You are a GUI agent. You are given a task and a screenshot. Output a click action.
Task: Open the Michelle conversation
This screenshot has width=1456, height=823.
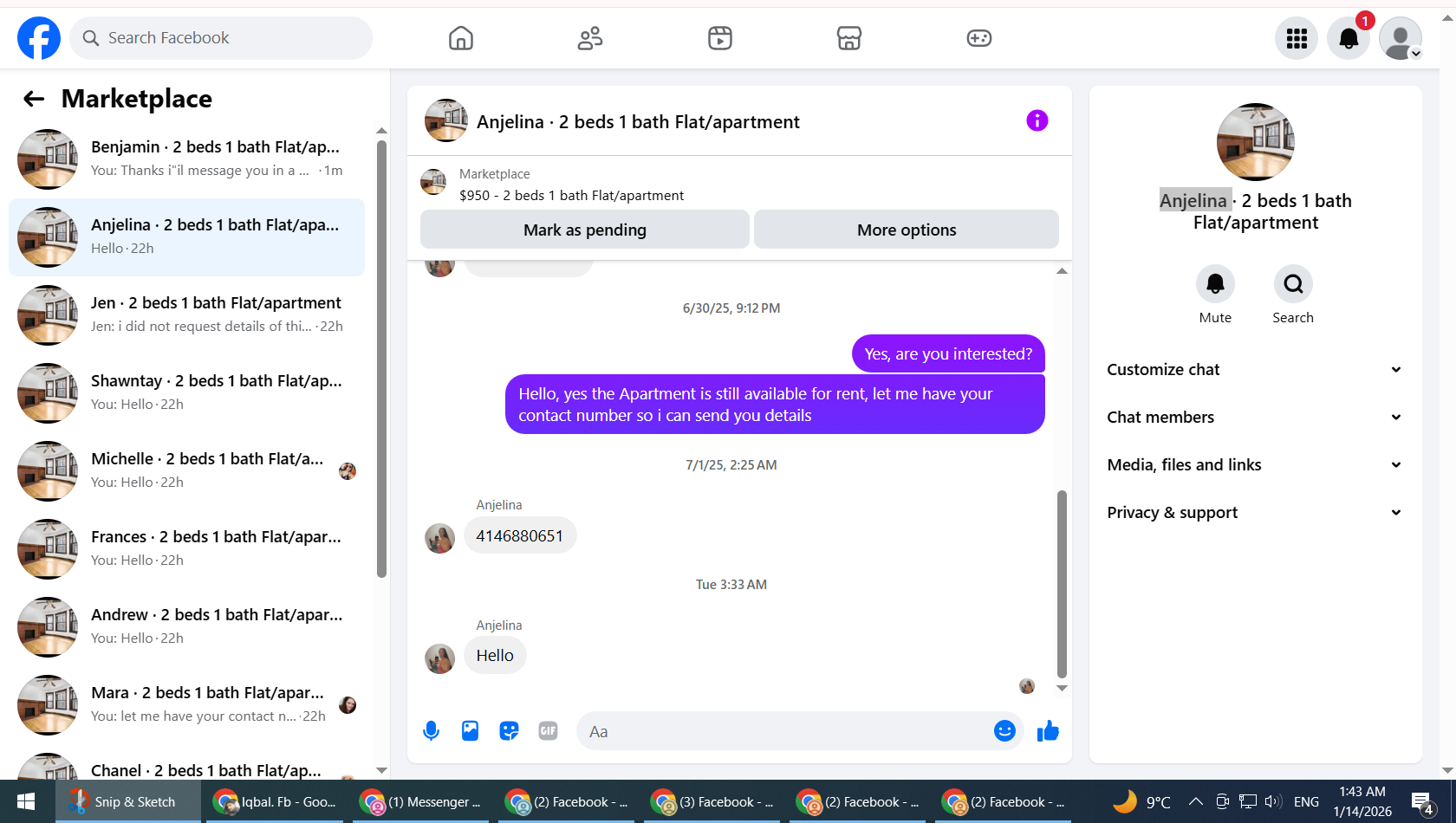[x=186, y=471]
